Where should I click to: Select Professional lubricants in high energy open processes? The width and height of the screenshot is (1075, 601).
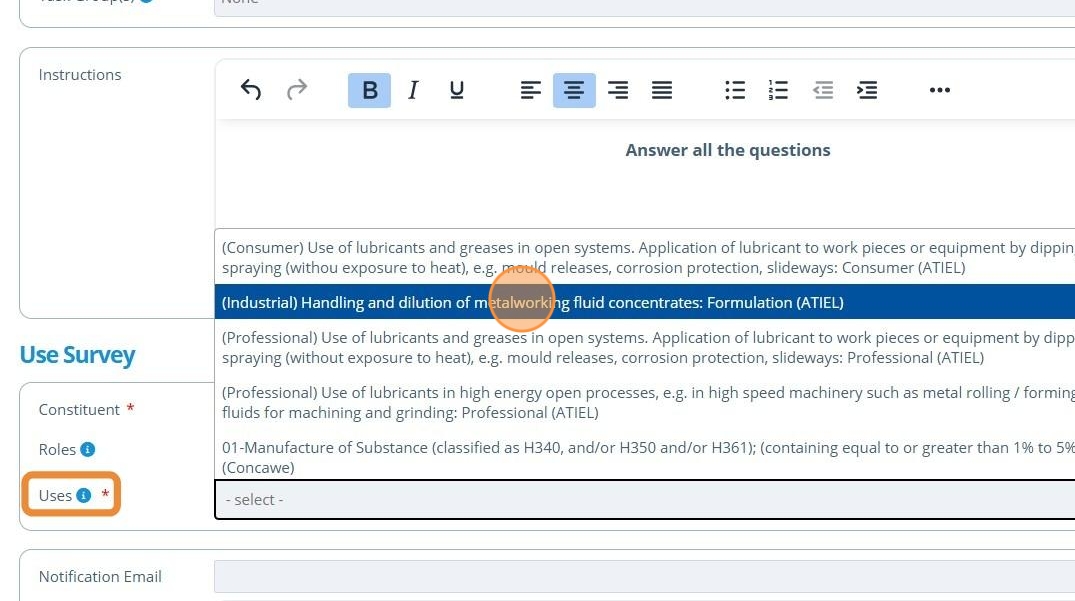[x=644, y=402]
